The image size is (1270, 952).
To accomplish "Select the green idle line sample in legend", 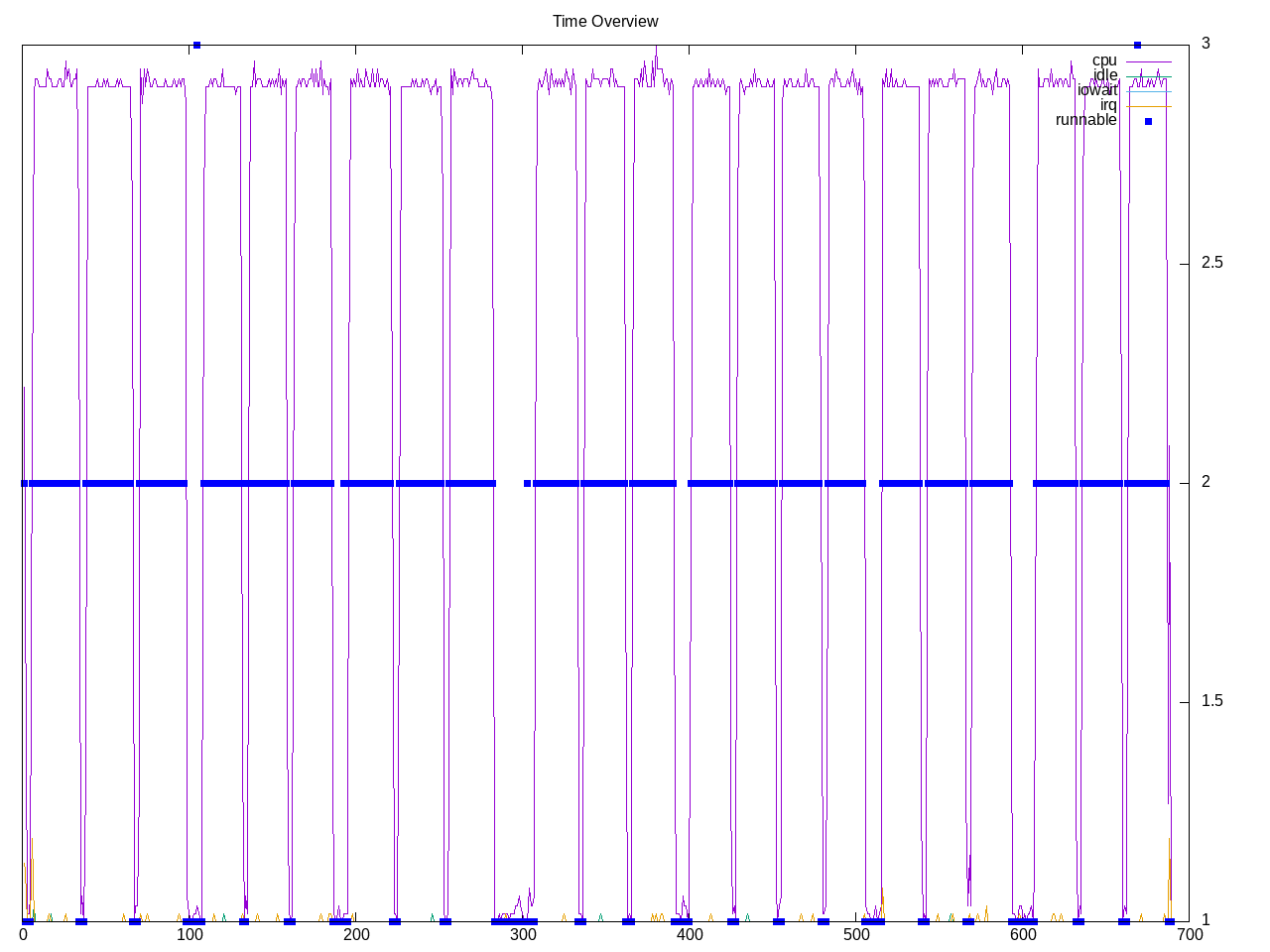I will click(1149, 76).
